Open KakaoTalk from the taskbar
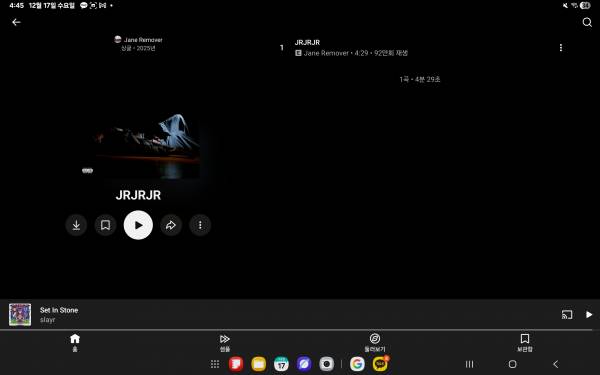The height and width of the screenshot is (375, 600). (x=380, y=364)
